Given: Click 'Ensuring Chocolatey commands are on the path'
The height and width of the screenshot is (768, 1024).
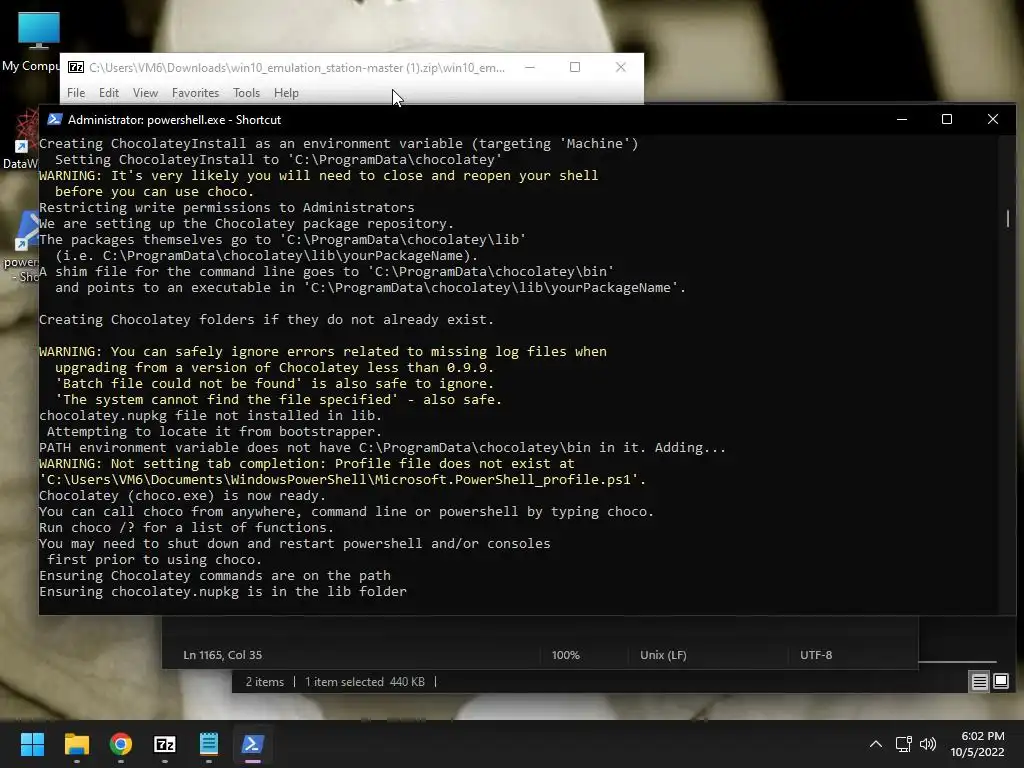Looking at the screenshot, I should (215, 576).
